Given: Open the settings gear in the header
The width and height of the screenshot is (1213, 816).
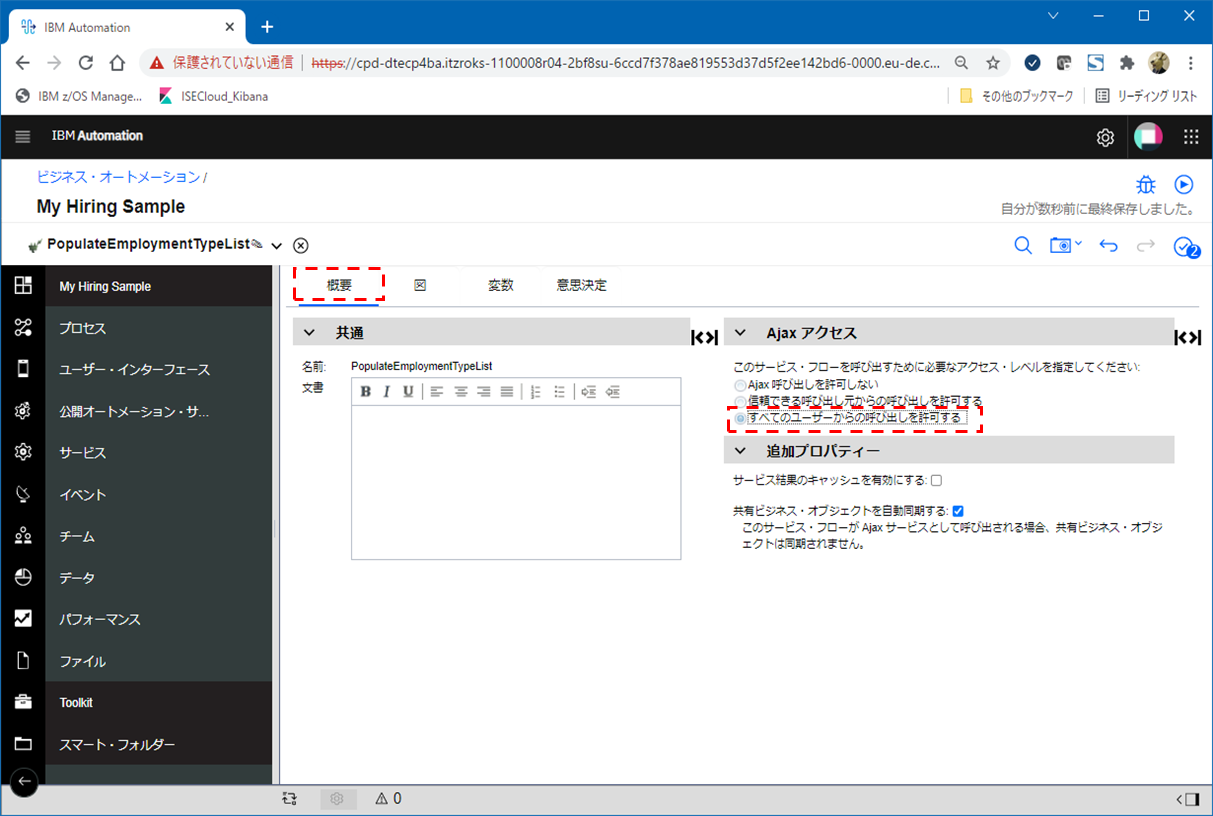Looking at the screenshot, I should pos(1105,137).
